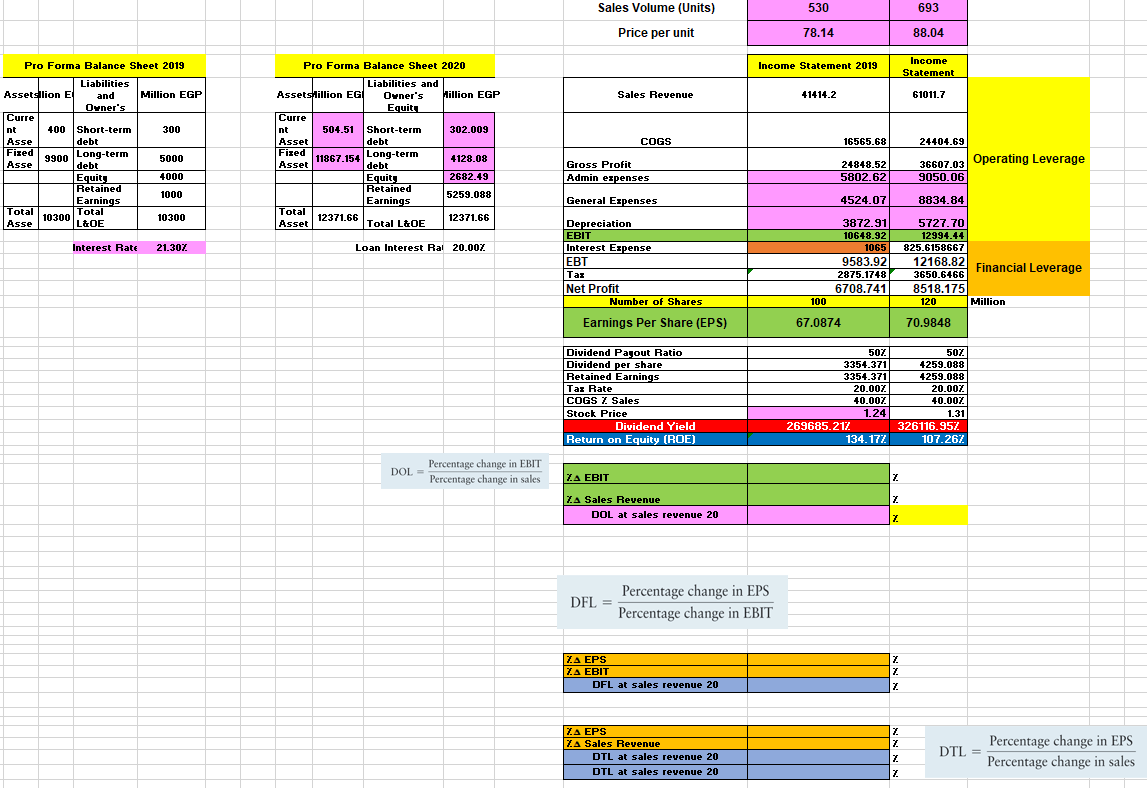Click EBT value 9583.92
1147x788 pixels.
(819, 261)
